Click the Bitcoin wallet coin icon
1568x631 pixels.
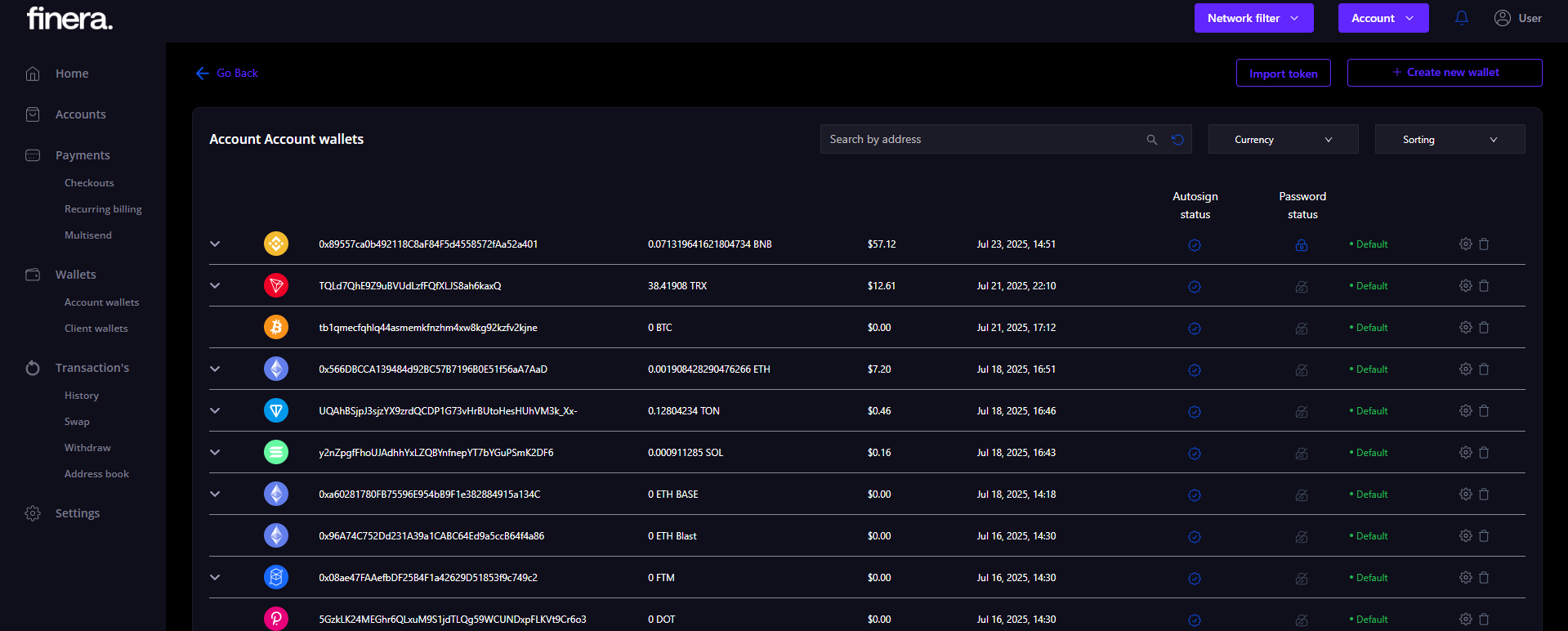coord(276,328)
